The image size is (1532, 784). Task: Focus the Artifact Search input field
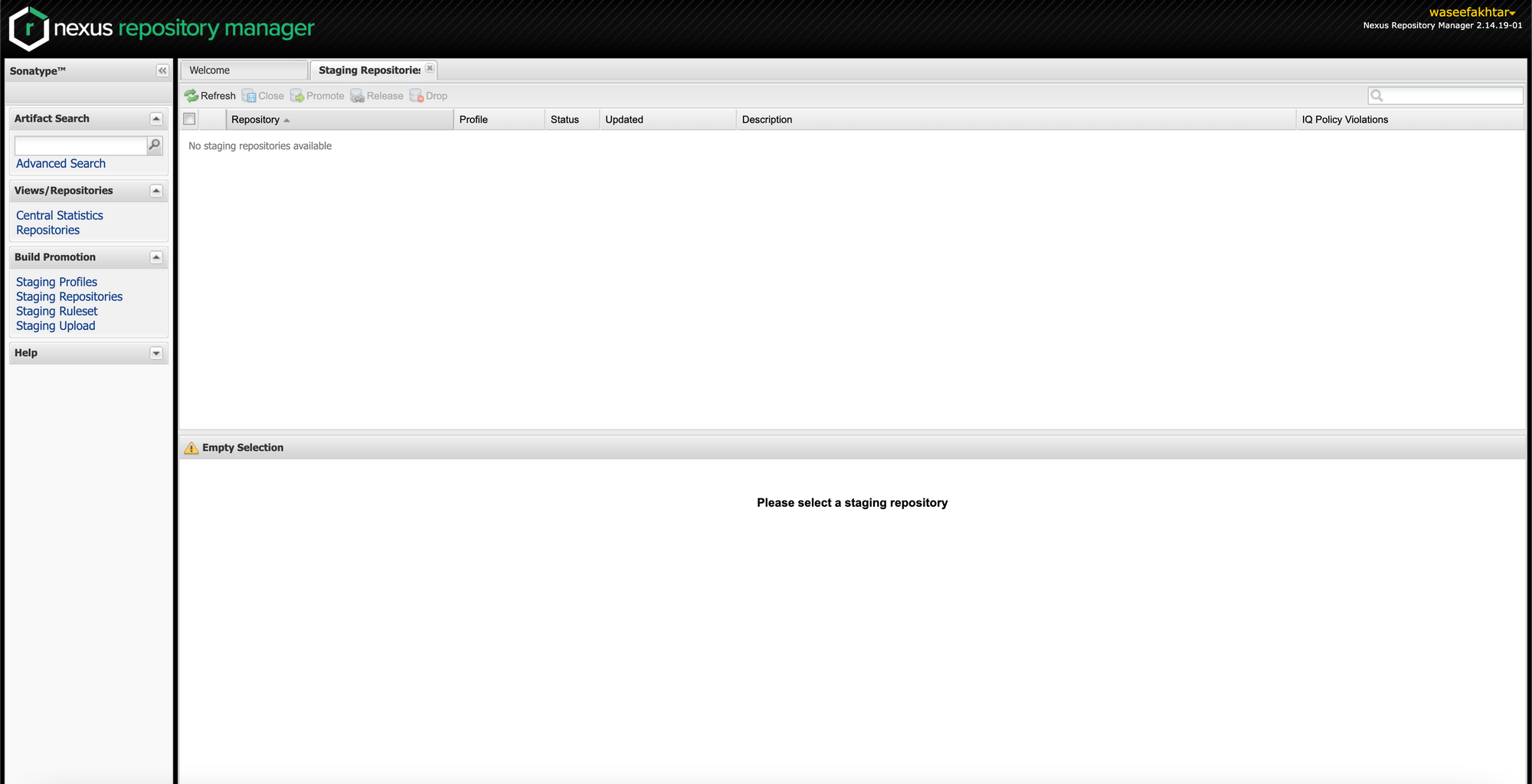pyautogui.click(x=80, y=145)
